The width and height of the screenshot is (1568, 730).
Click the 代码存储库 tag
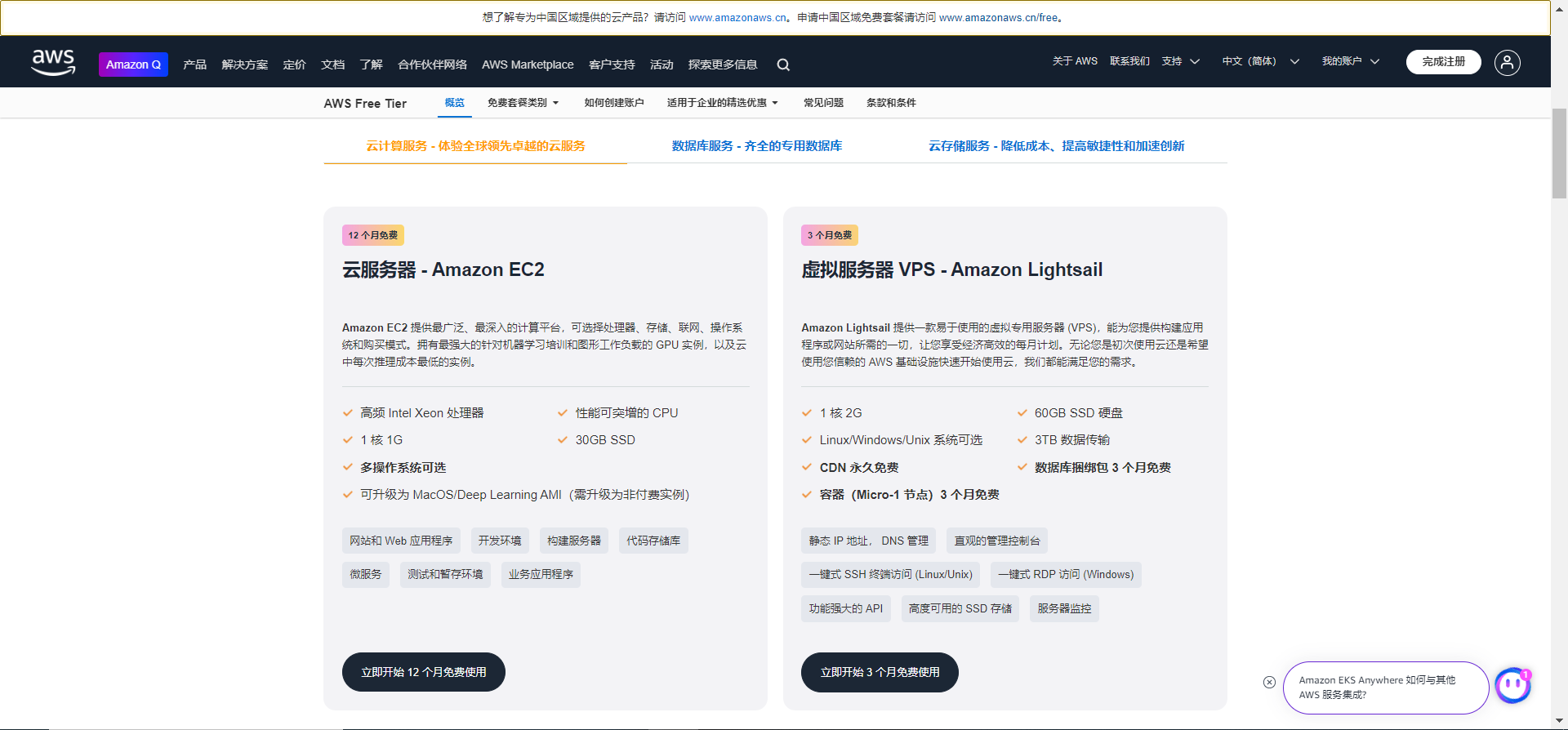tap(653, 541)
